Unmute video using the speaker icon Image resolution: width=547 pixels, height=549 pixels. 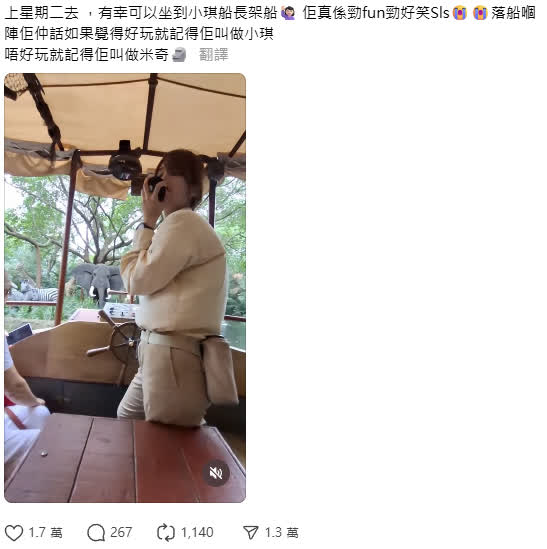tap(216, 473)
